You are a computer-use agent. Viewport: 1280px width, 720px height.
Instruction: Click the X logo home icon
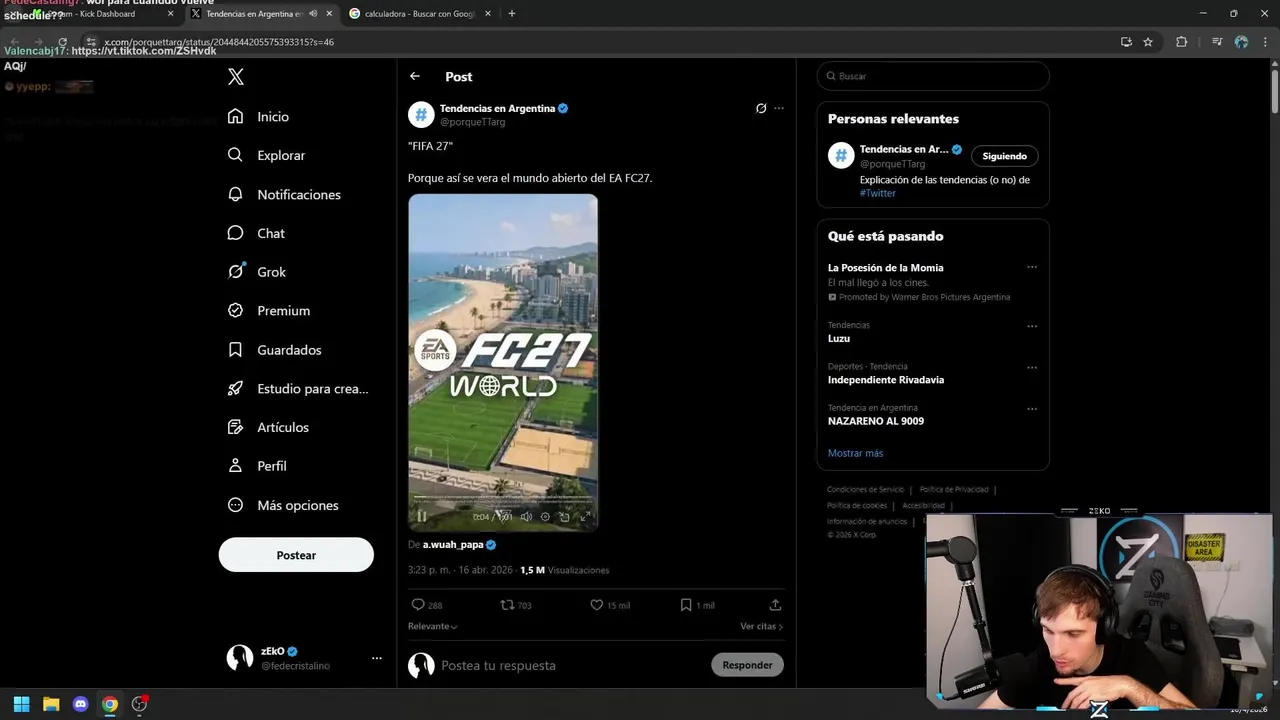236,77
